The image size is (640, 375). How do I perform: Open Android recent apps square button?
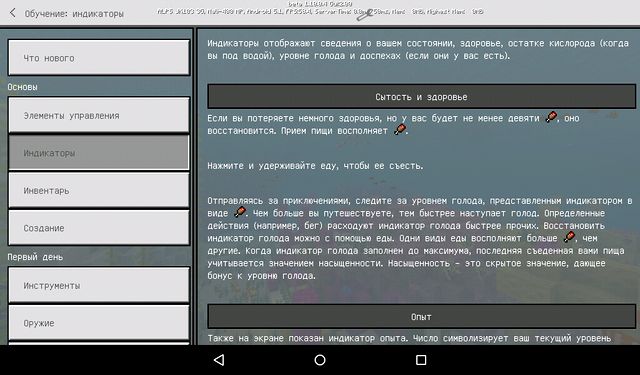point(421,359)
